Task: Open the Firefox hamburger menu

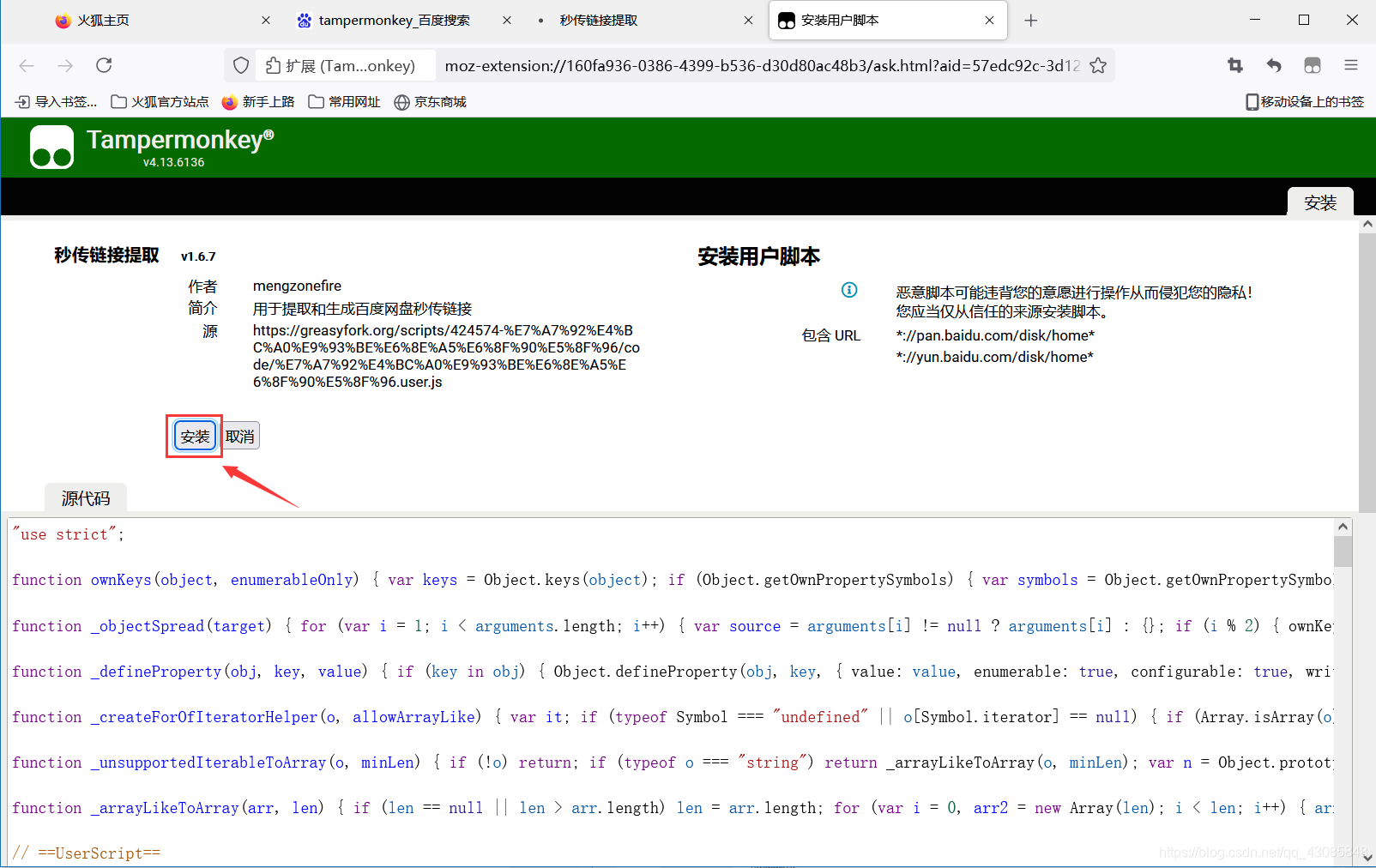Action: click(1351, 65)
